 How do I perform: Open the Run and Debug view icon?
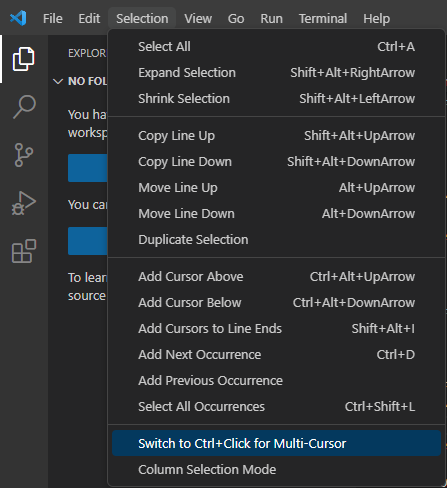[24, 203]
